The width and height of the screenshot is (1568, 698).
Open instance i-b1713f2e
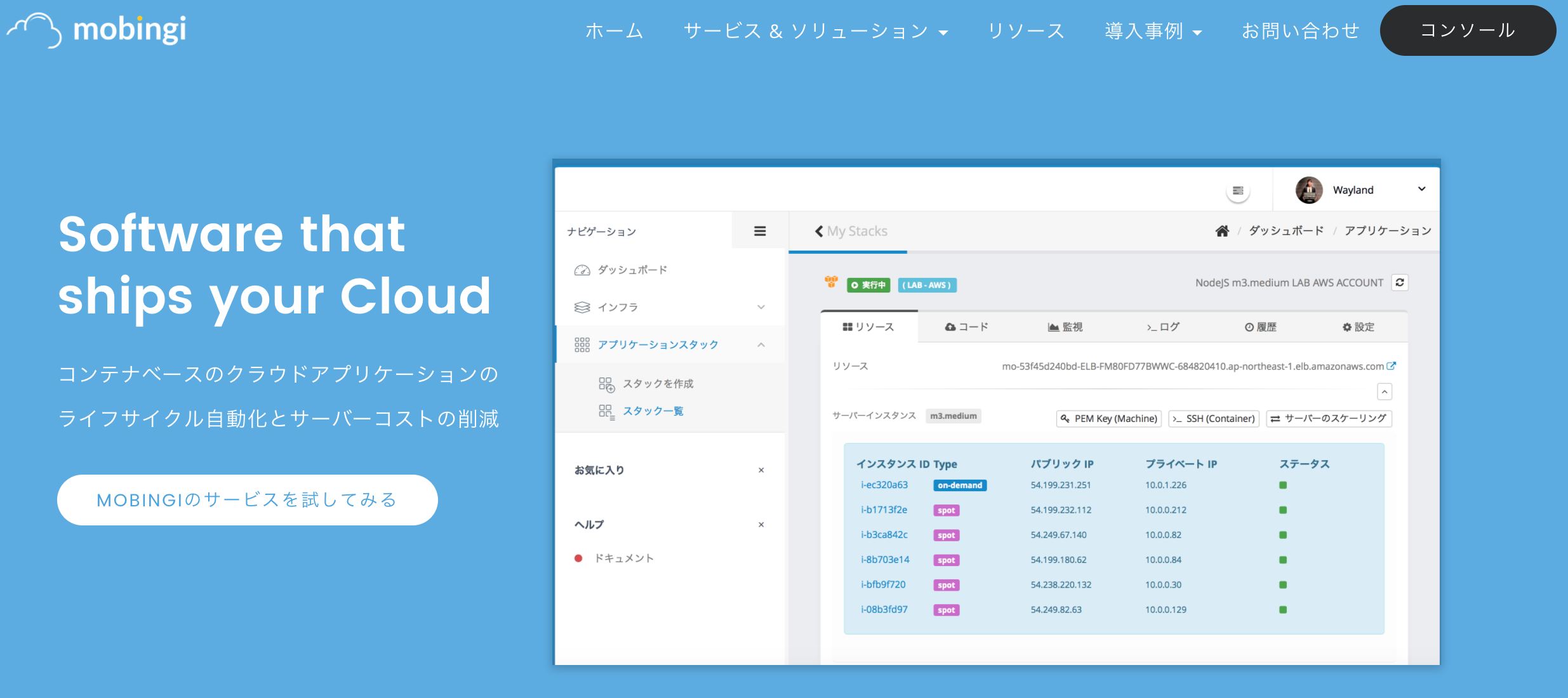[884, 510]
